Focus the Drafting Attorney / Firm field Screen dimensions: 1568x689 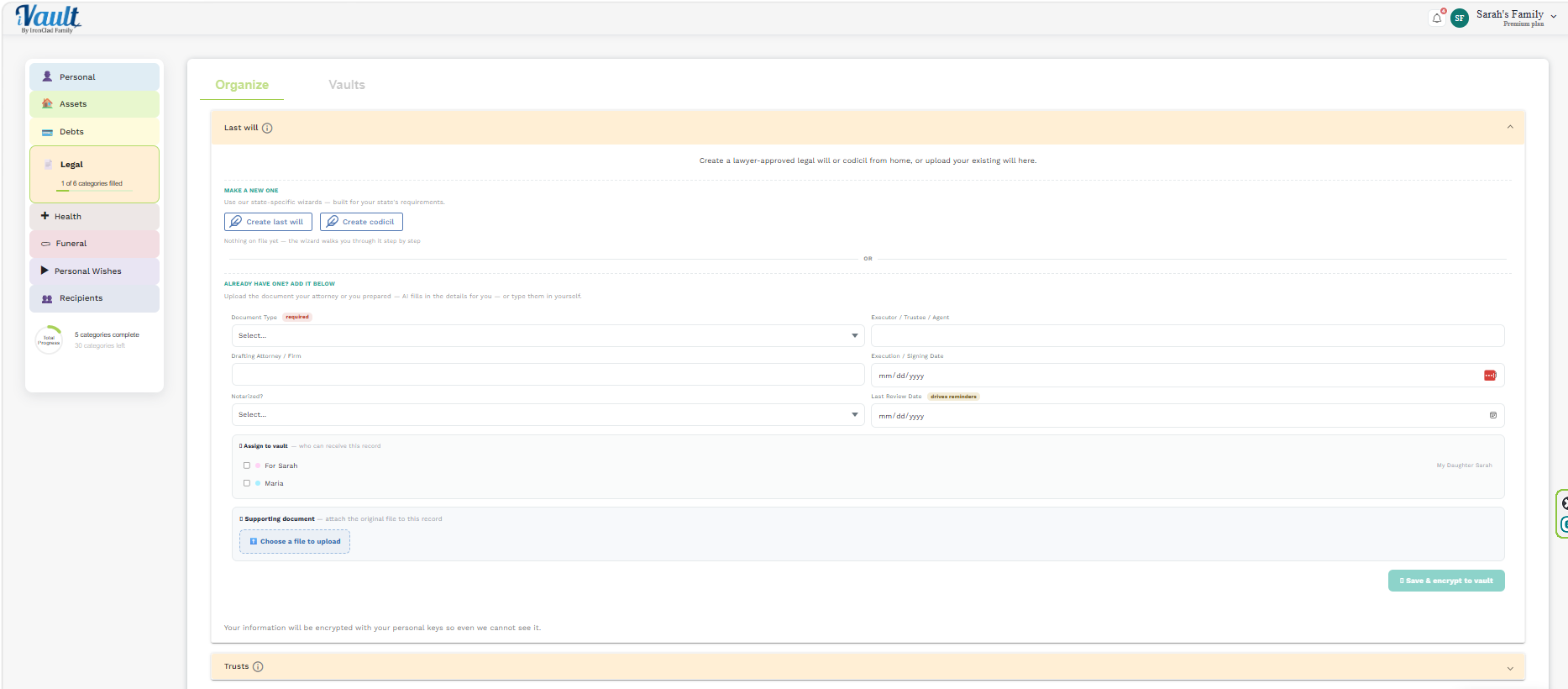click(548, 375)
